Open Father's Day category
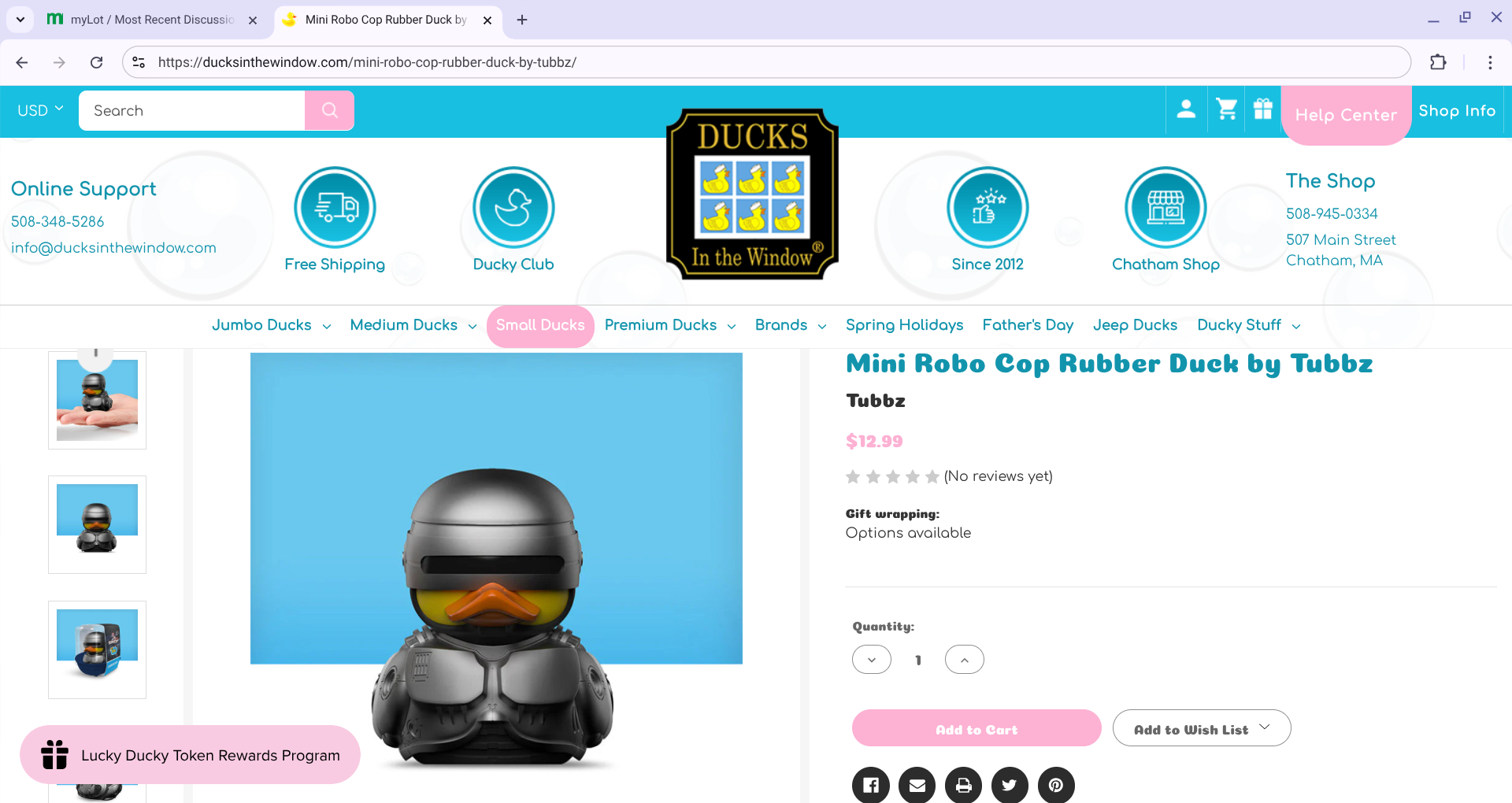The width and height of the screenshot is (1512, 803). click(1028, 325)
